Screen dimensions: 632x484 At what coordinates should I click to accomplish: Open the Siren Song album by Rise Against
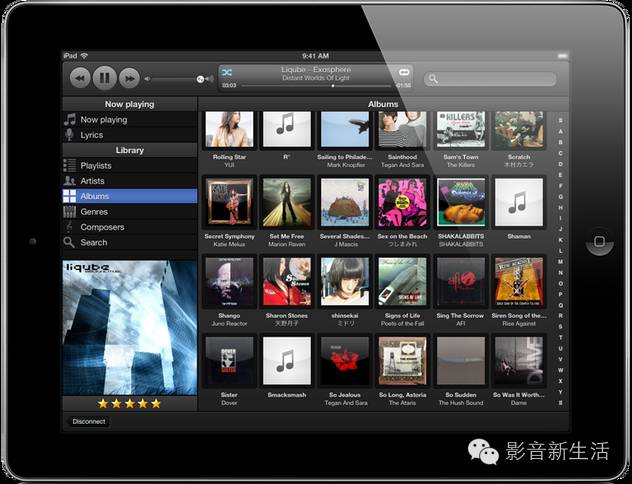[x=519, y=281]
